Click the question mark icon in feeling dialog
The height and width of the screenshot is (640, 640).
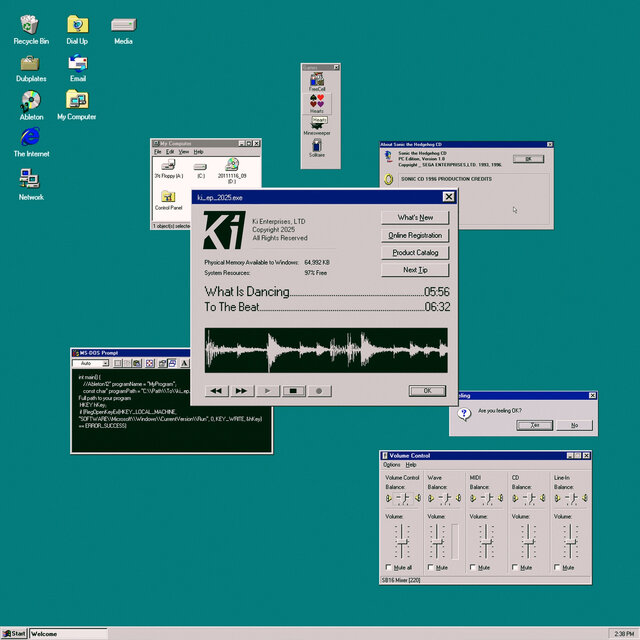click(x=464, y=414)
